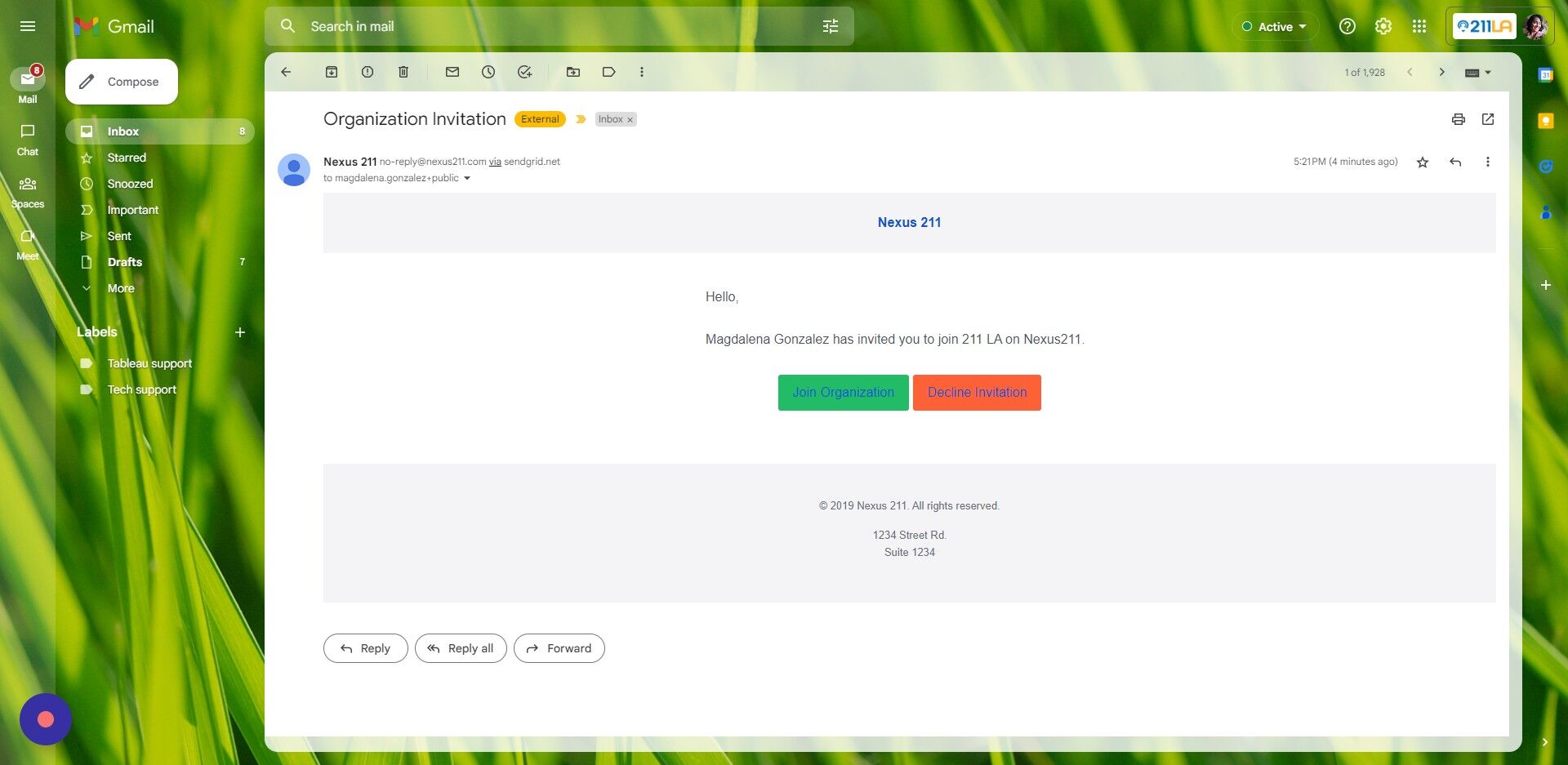Open Gmail Settings gear
The image size is (1568, 765).
(x=1383, y=26)
